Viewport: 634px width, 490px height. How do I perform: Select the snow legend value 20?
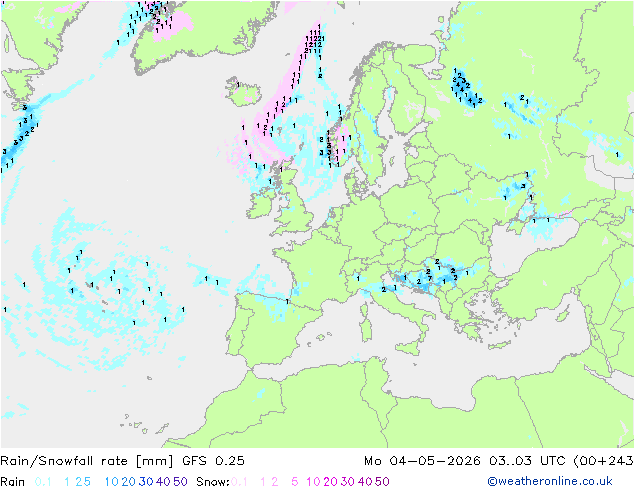330,482
